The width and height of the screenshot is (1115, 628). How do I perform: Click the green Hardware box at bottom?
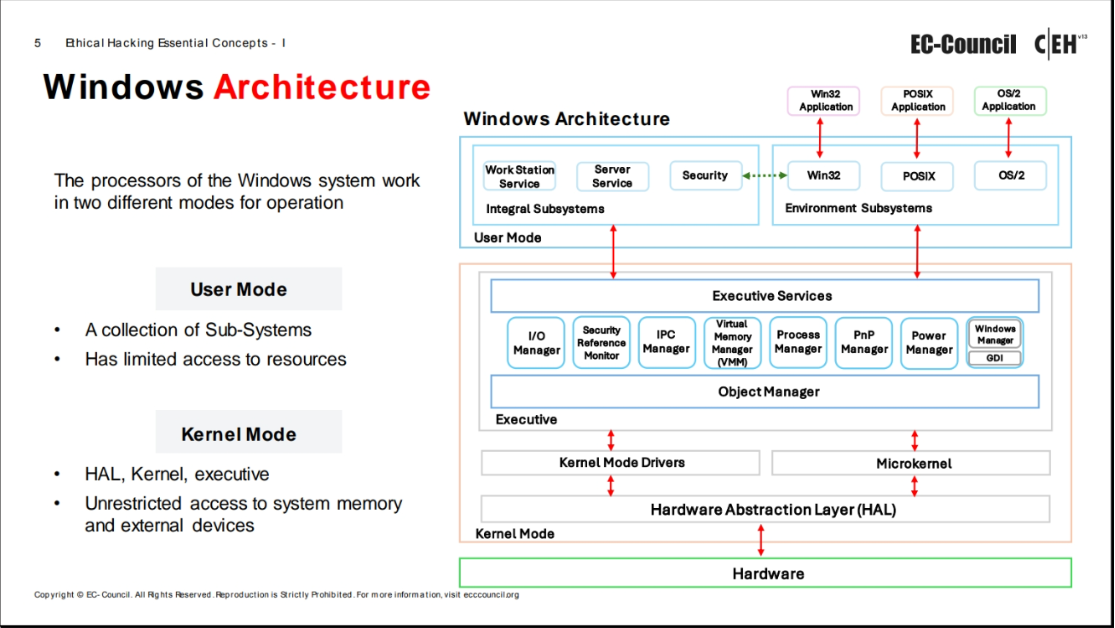click(x=764, y=573)
